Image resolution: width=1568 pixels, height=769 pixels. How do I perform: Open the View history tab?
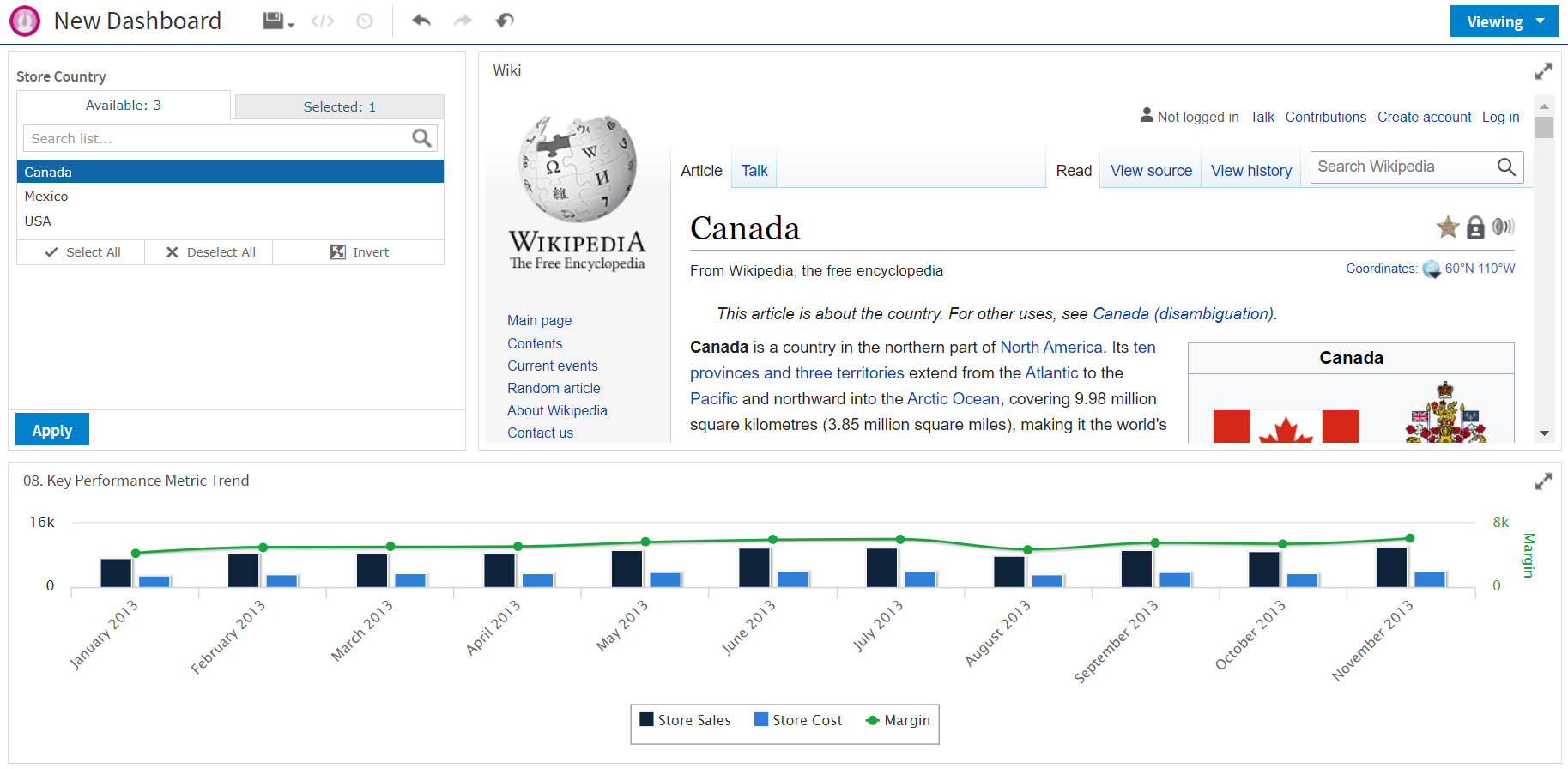(1250, 171)
